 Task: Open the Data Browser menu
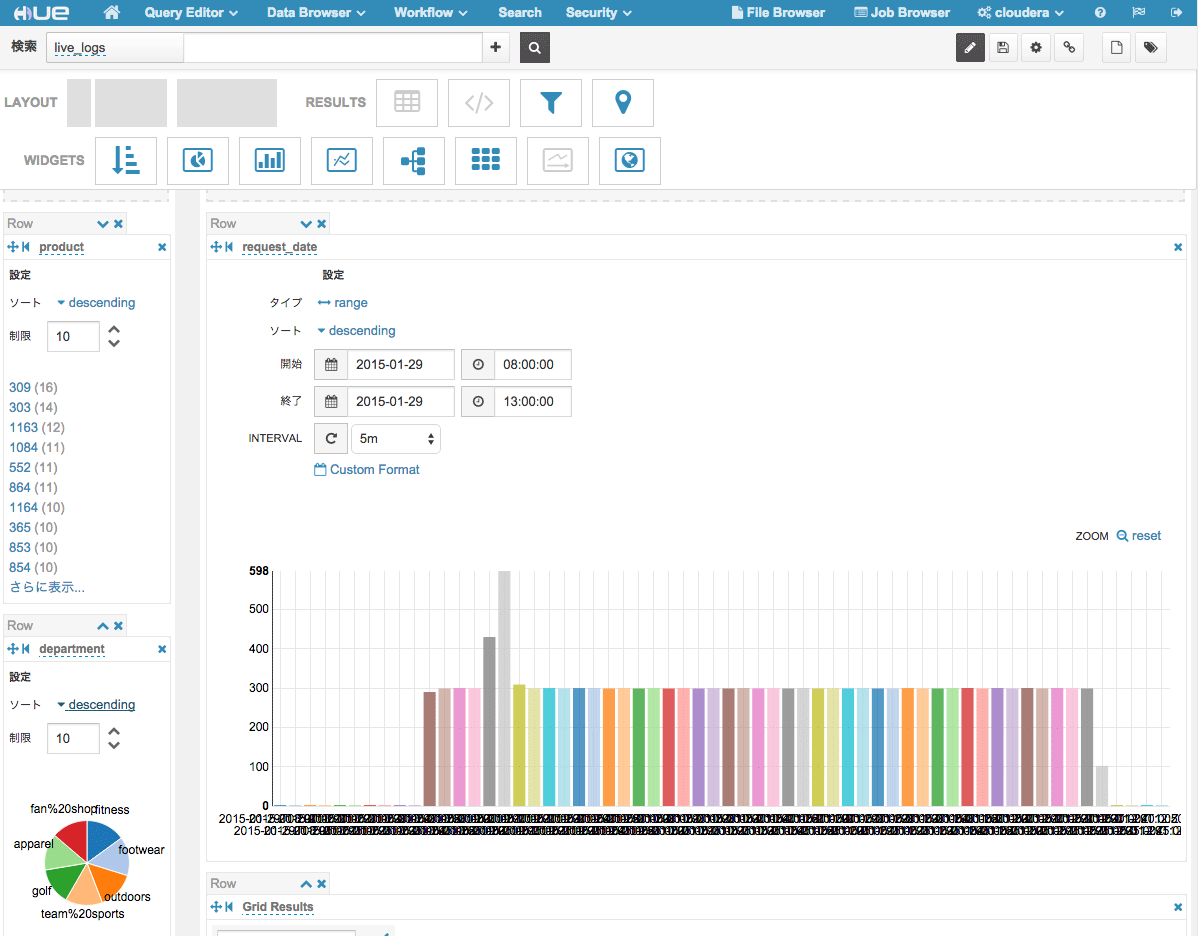(316, 12)
